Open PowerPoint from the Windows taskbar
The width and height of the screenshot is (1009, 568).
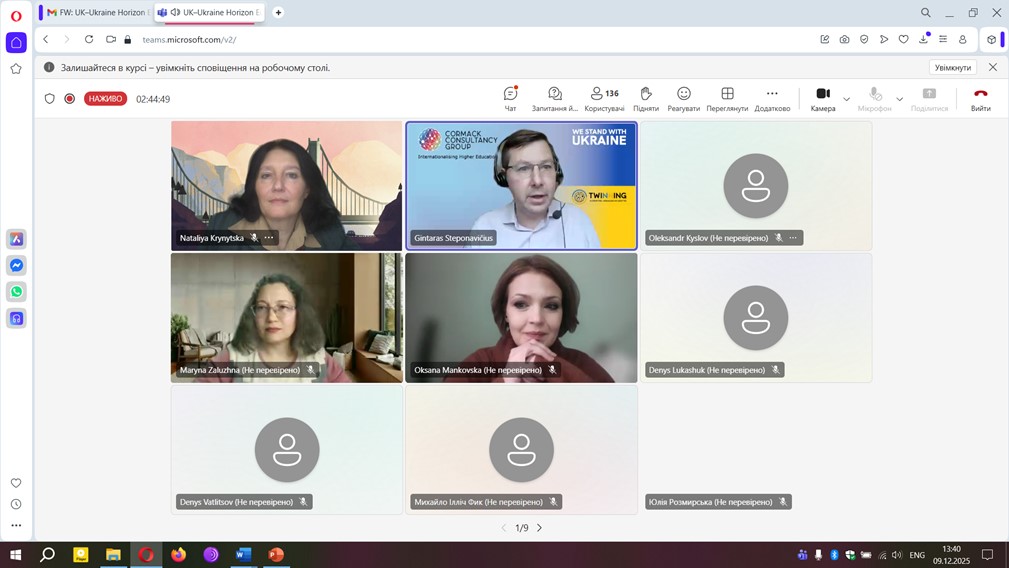point(276,555)
